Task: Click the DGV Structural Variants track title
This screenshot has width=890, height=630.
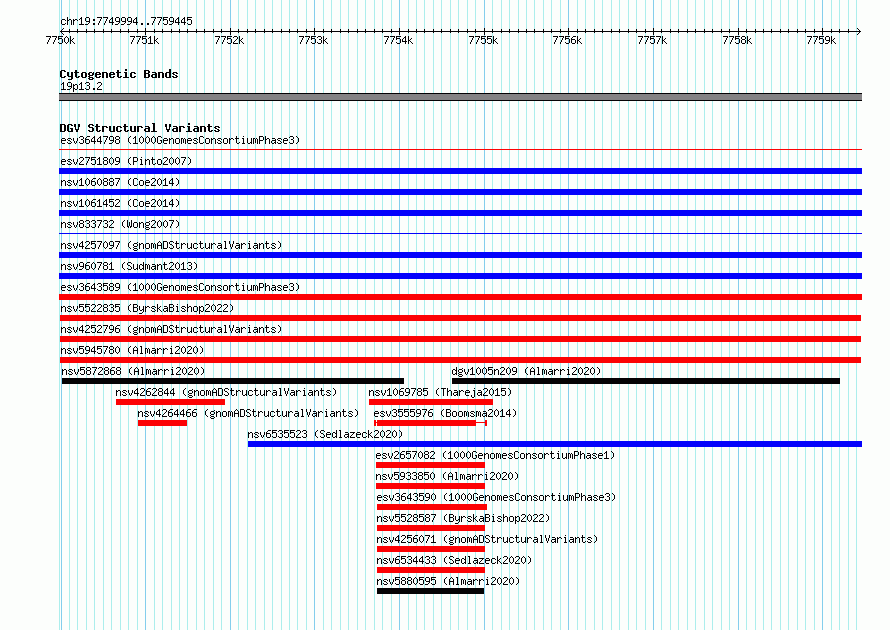Action: point(140,128)
